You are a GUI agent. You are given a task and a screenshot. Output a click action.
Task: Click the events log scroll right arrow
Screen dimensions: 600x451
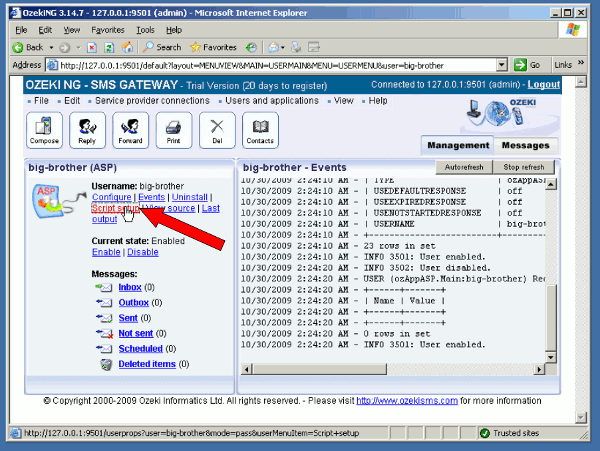[x=539, y=369]
